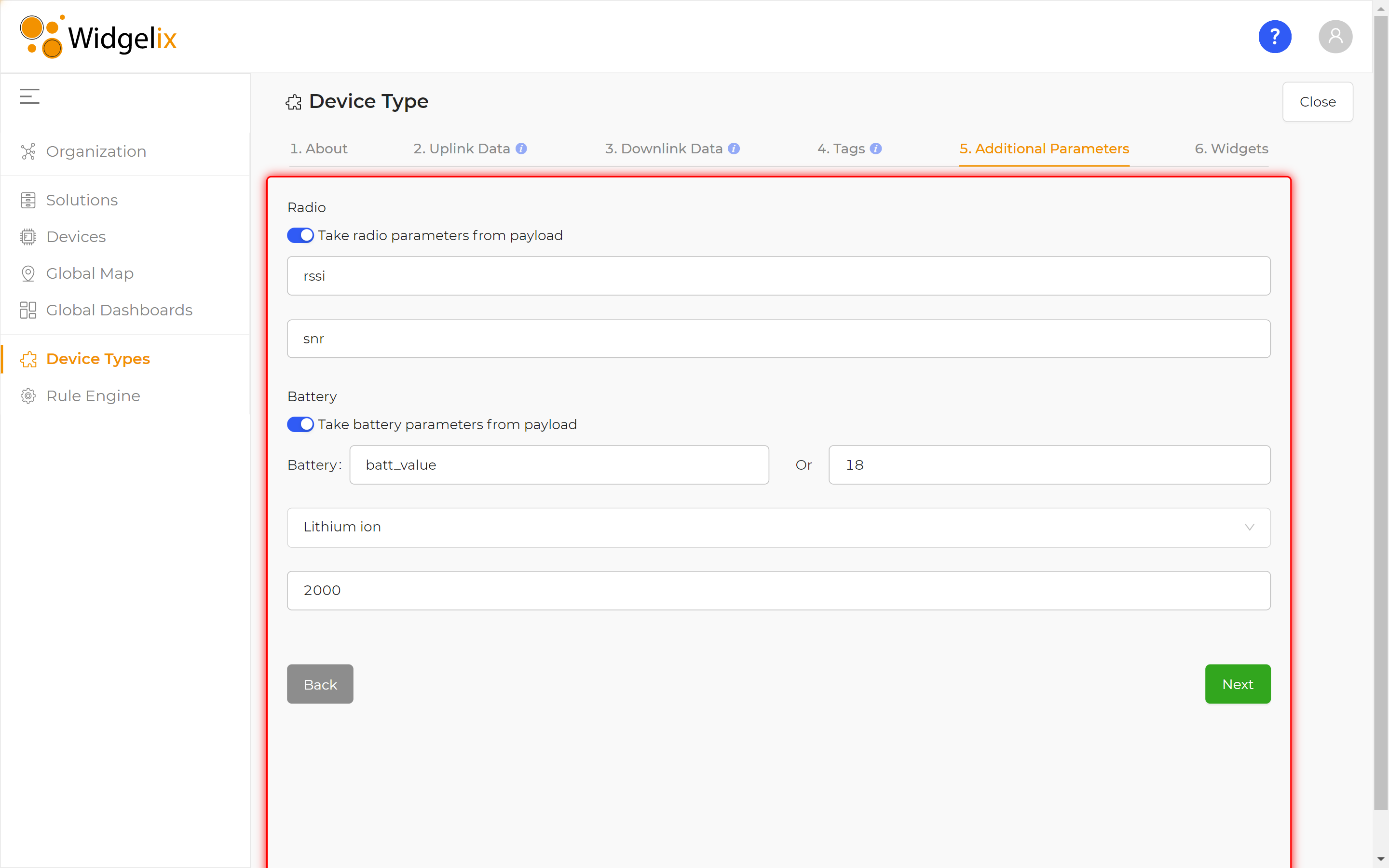Click the chevron arrow of battery type select
1389x868 pixels.
1249,527
